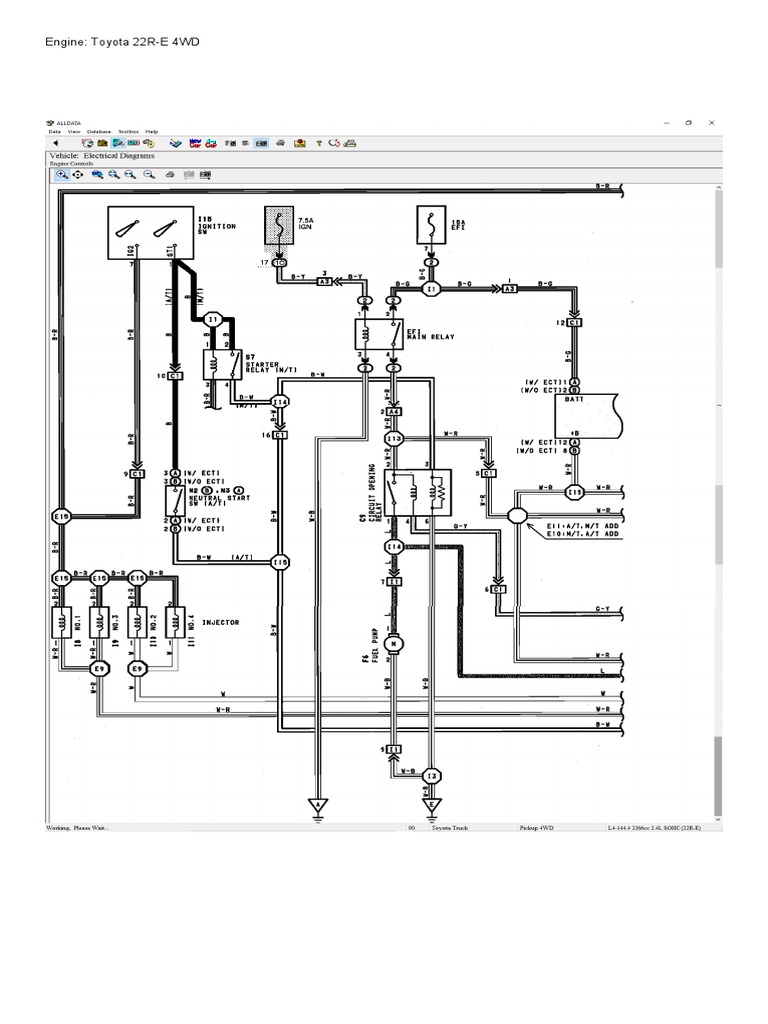Click the gray printer icon in main toolbar
Viewport: 768px width, 1024px height.
pyautogui.click(x=280, y=143)
